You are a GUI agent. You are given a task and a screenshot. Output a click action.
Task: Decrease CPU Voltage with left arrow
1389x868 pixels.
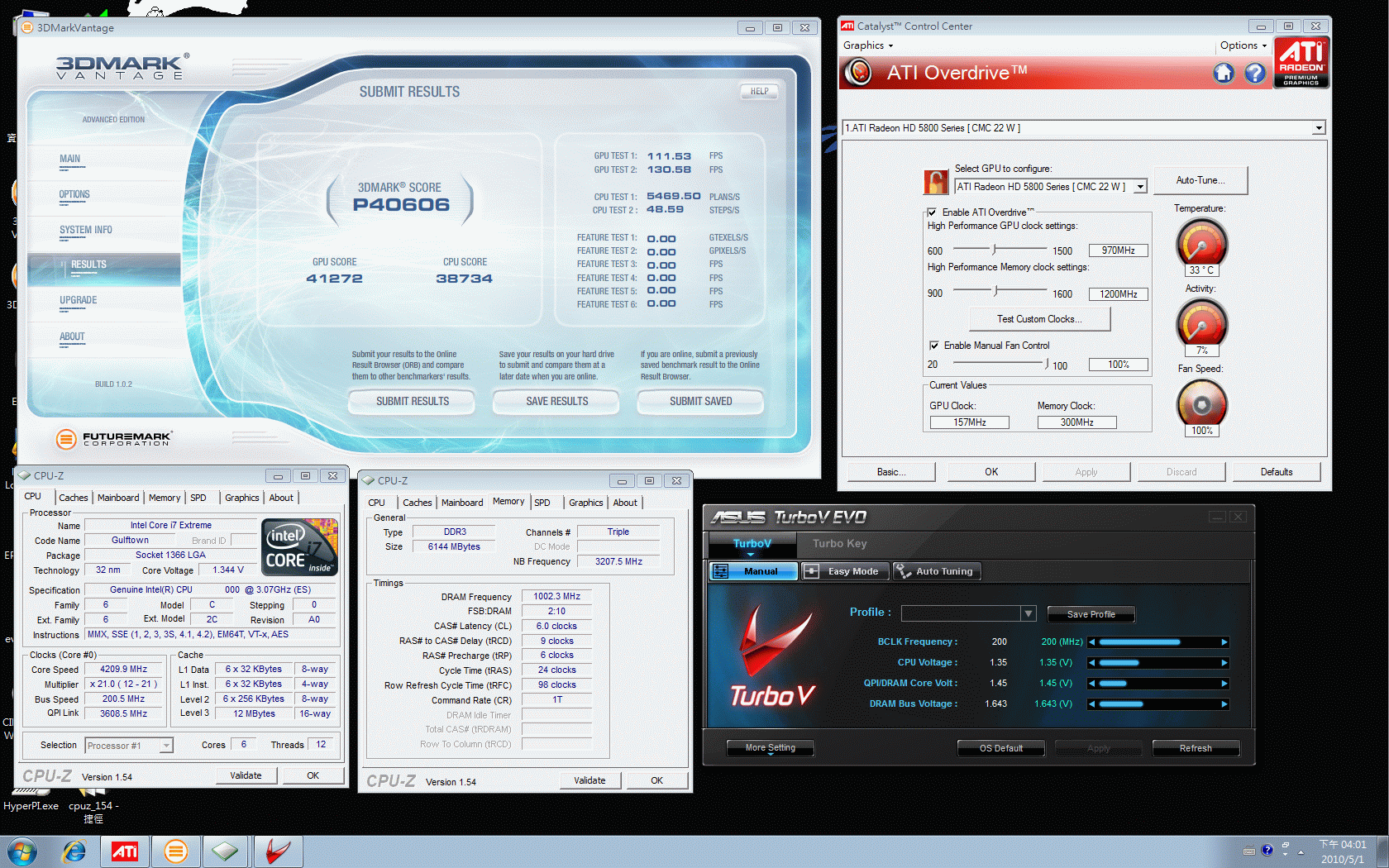click(x=1092, y=663)
